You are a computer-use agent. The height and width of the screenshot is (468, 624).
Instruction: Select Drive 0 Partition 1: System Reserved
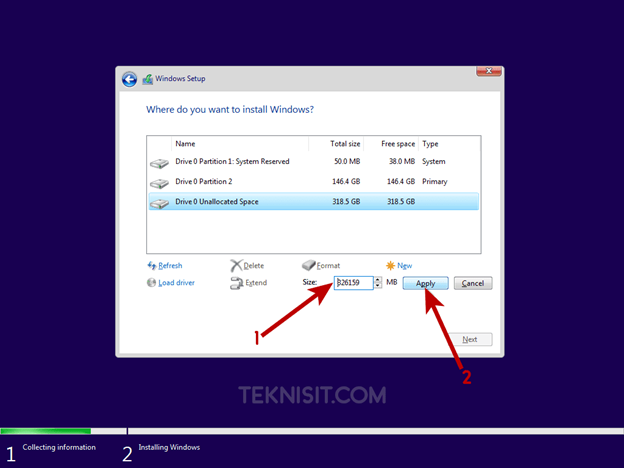point(314,162)
